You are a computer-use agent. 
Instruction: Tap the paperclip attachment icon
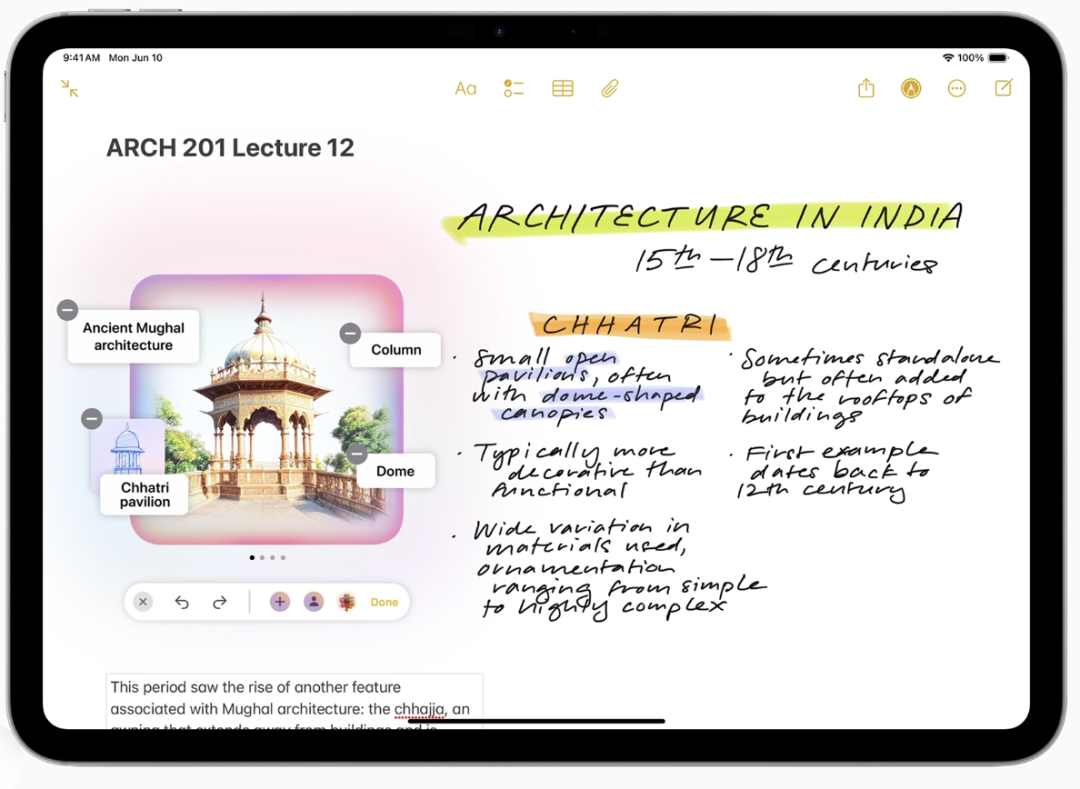coord(610,89)
